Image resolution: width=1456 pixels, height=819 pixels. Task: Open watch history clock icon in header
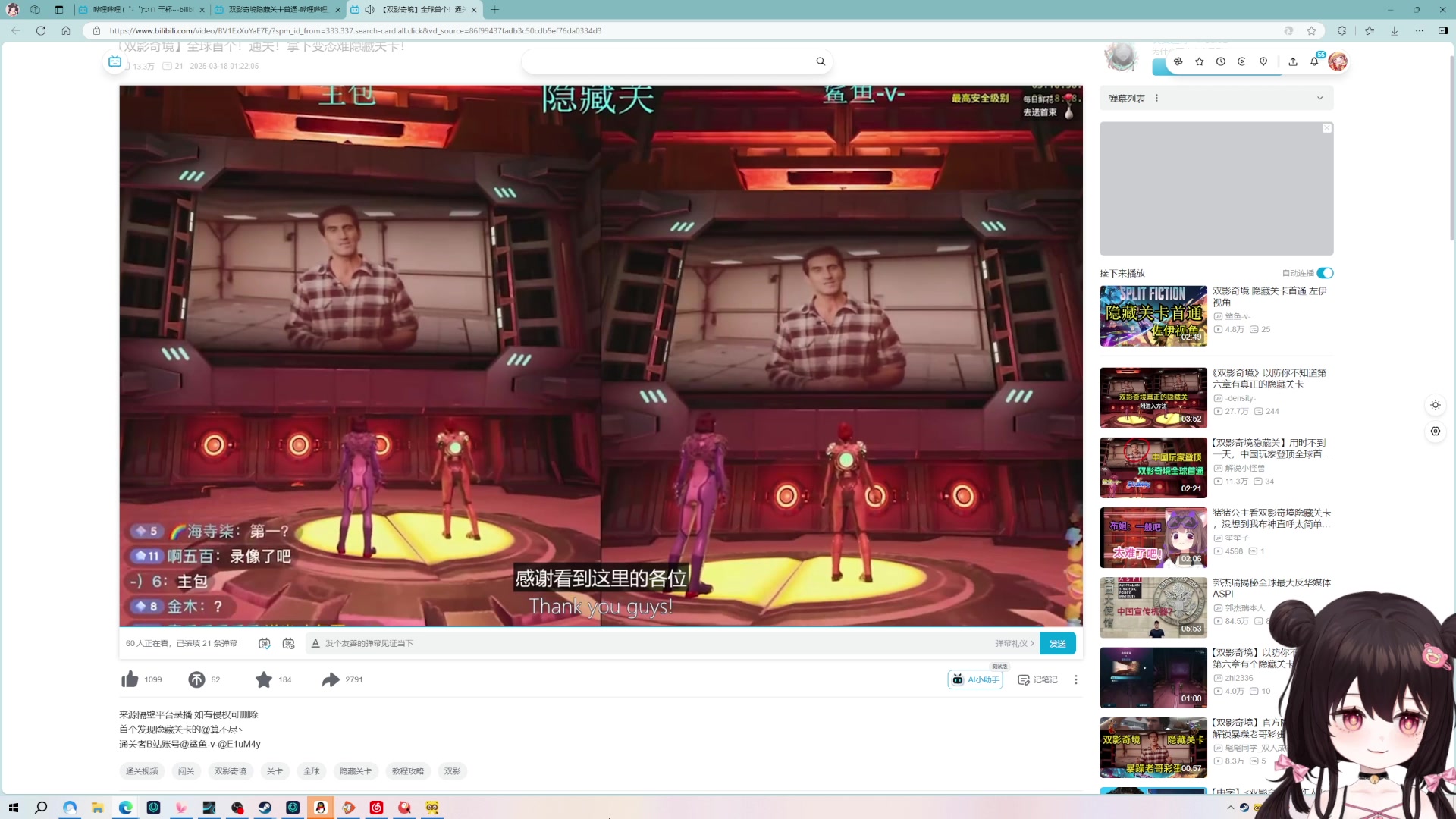[x=1220, y=61]
